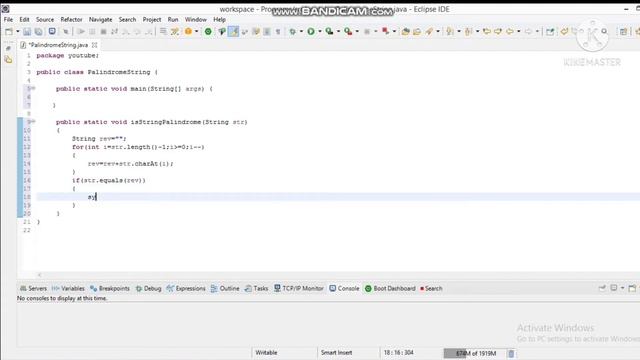The image size is (640, 360).
Task: Click the Next Annotation icon
Action: pyautogui.click(x=450, y=31)
